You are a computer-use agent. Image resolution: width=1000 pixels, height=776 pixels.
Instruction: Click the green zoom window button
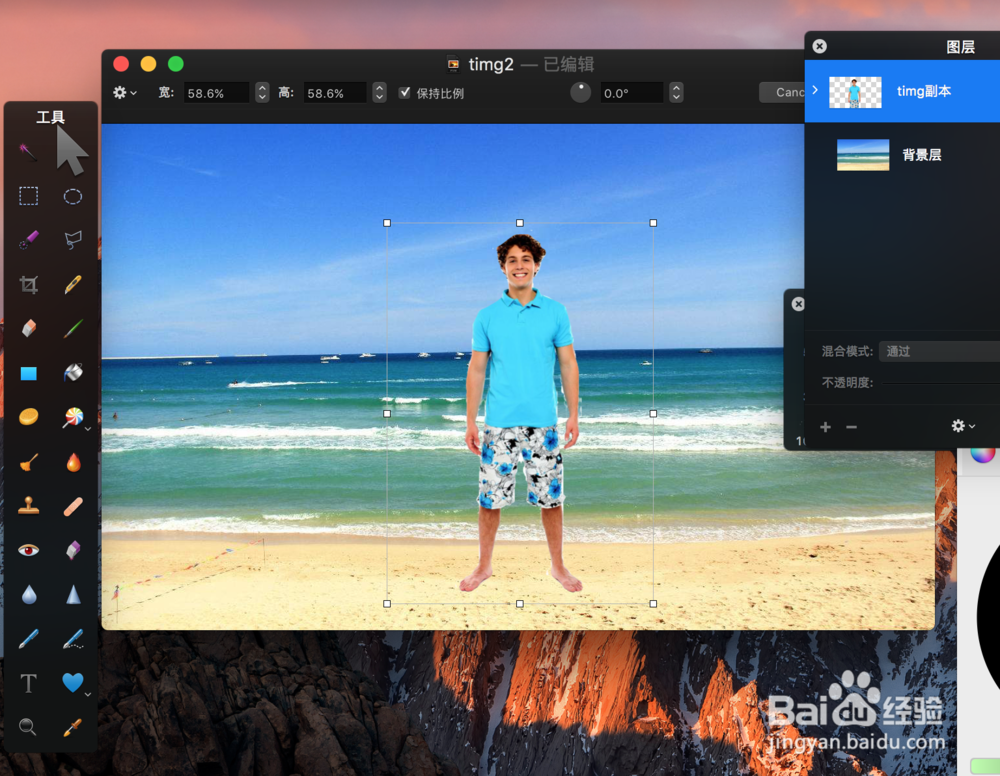175,64
